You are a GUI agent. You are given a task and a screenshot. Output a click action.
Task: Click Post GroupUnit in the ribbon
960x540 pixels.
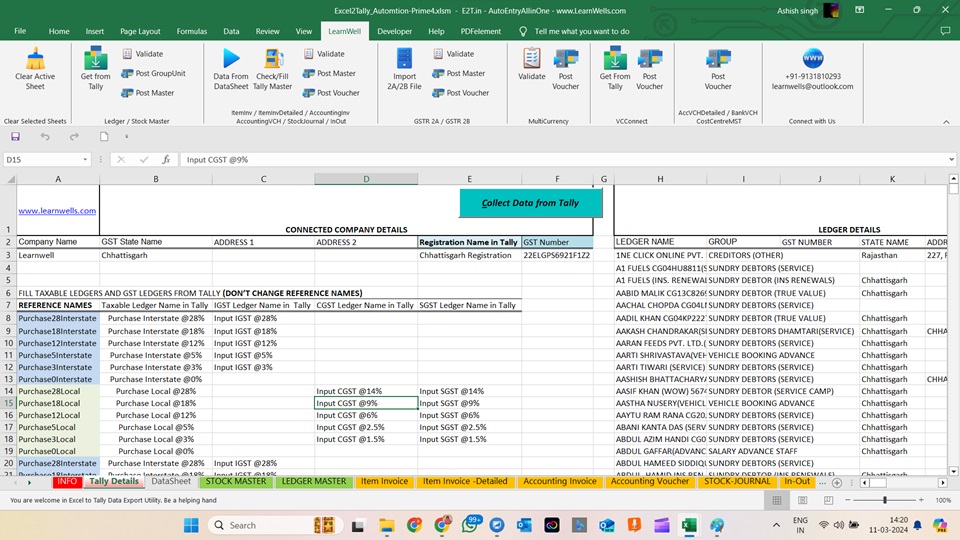[153, 73]
